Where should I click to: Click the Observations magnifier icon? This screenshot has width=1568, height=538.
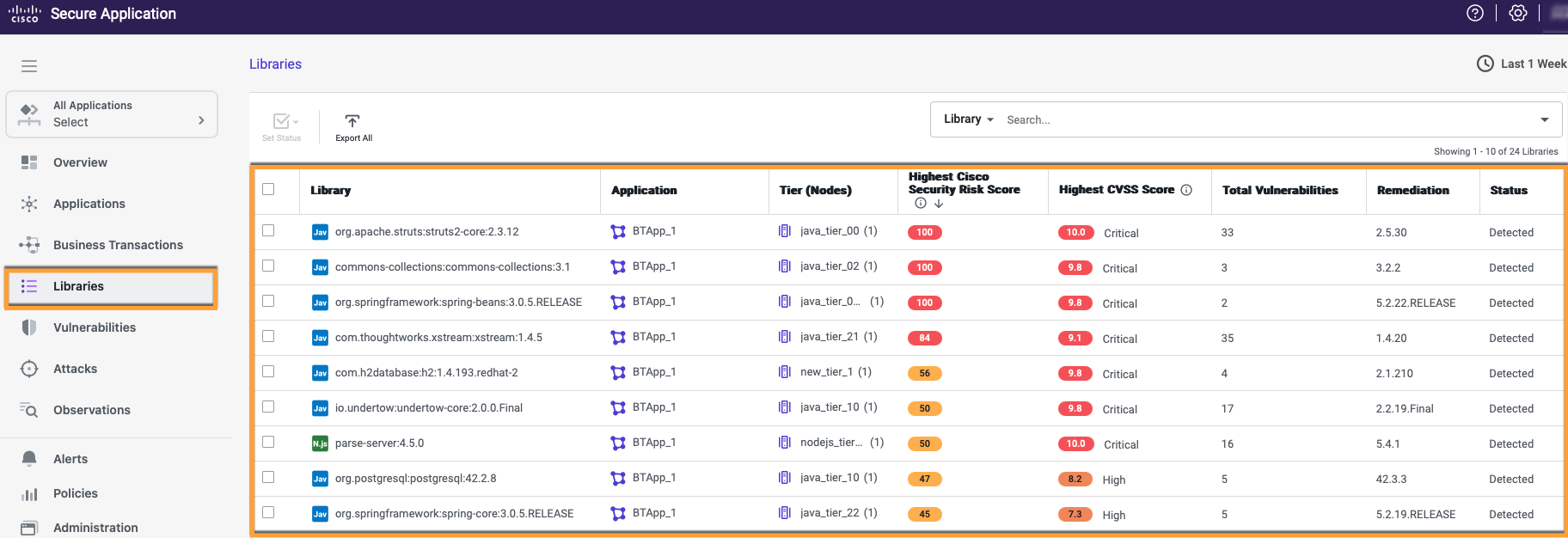(29, 410)
